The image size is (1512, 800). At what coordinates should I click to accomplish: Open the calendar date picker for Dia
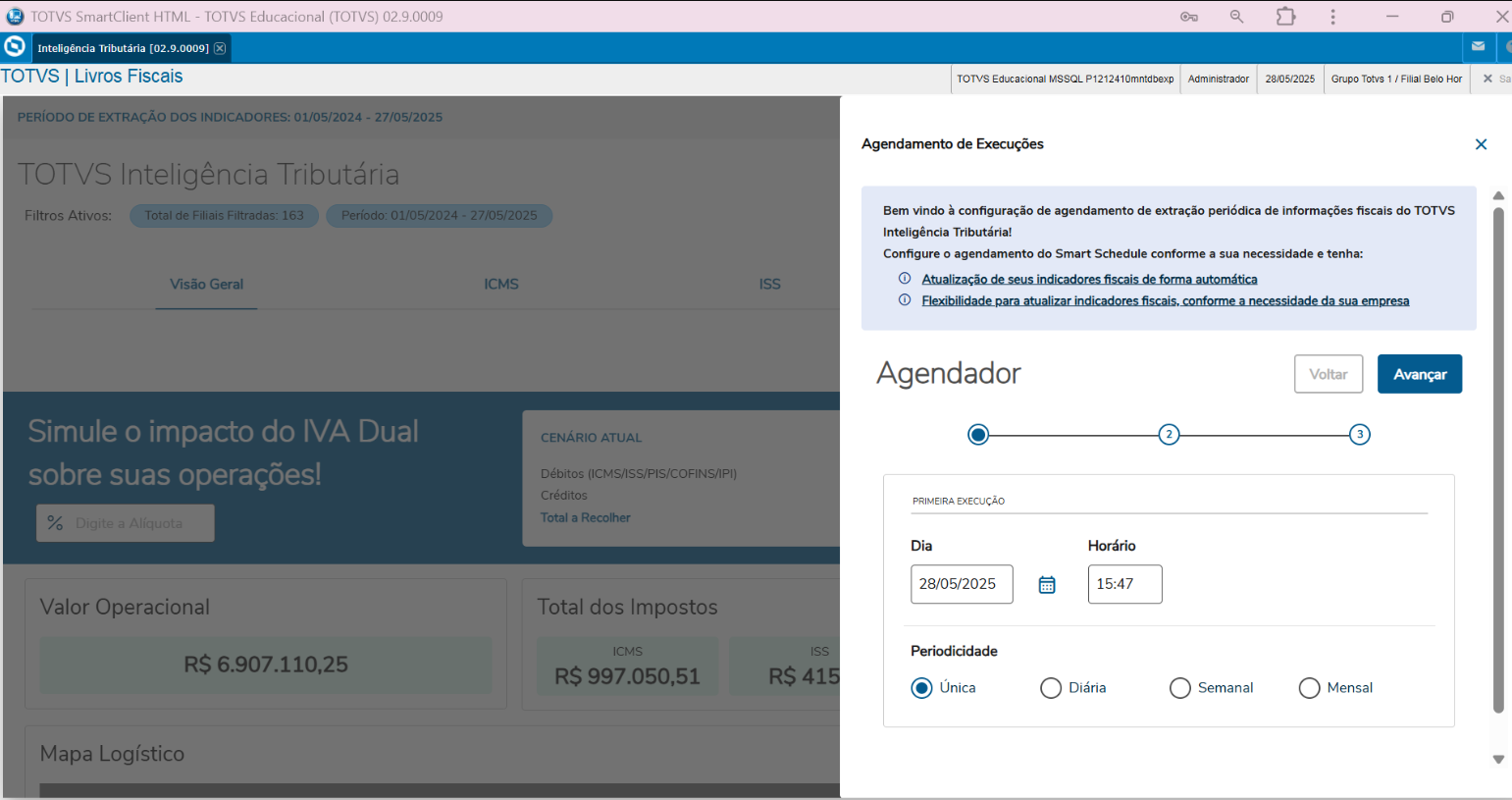(x=1047, y=585)
